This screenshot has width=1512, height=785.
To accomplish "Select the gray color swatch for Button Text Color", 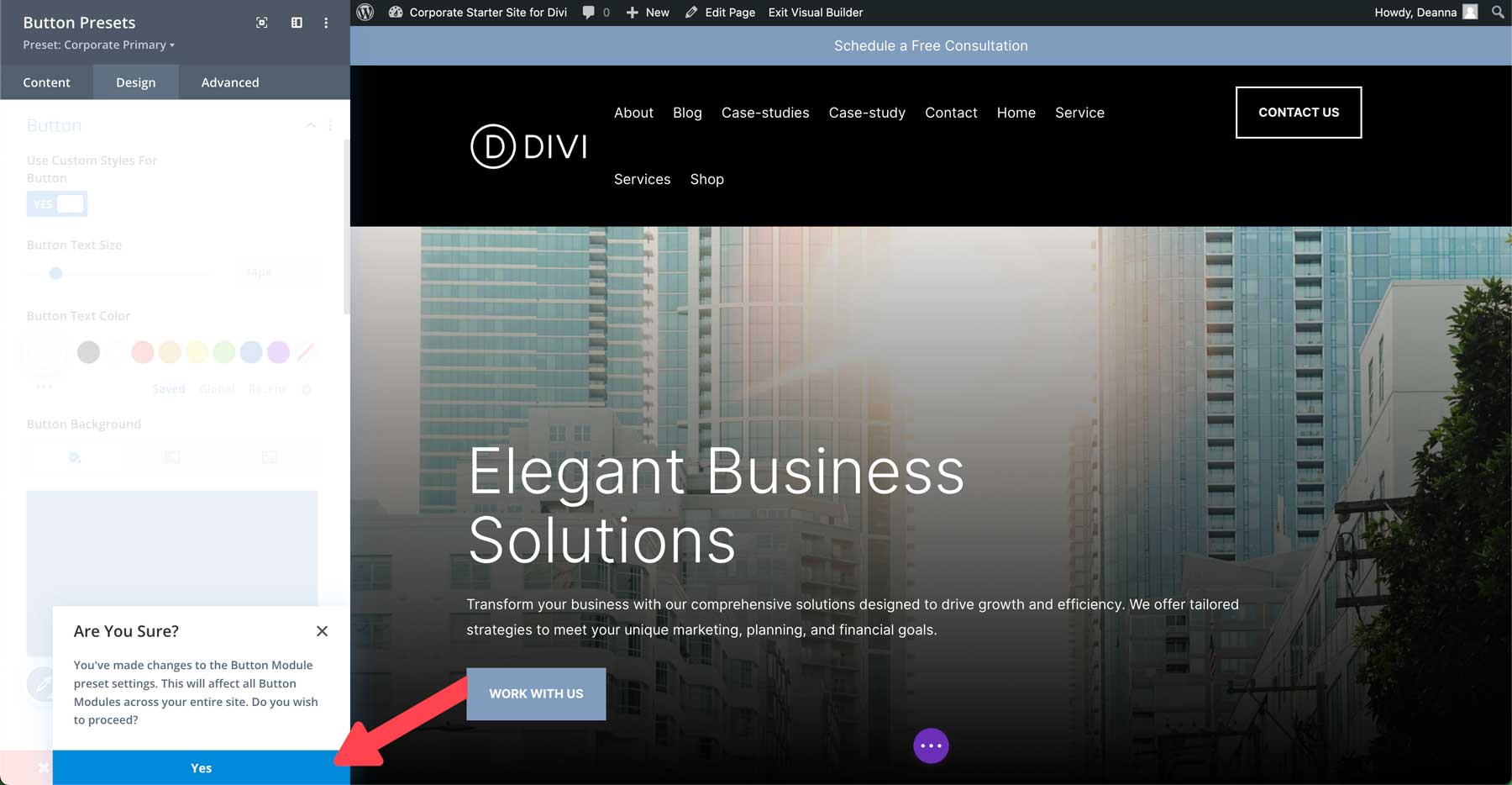I will (x=88, y=352).
